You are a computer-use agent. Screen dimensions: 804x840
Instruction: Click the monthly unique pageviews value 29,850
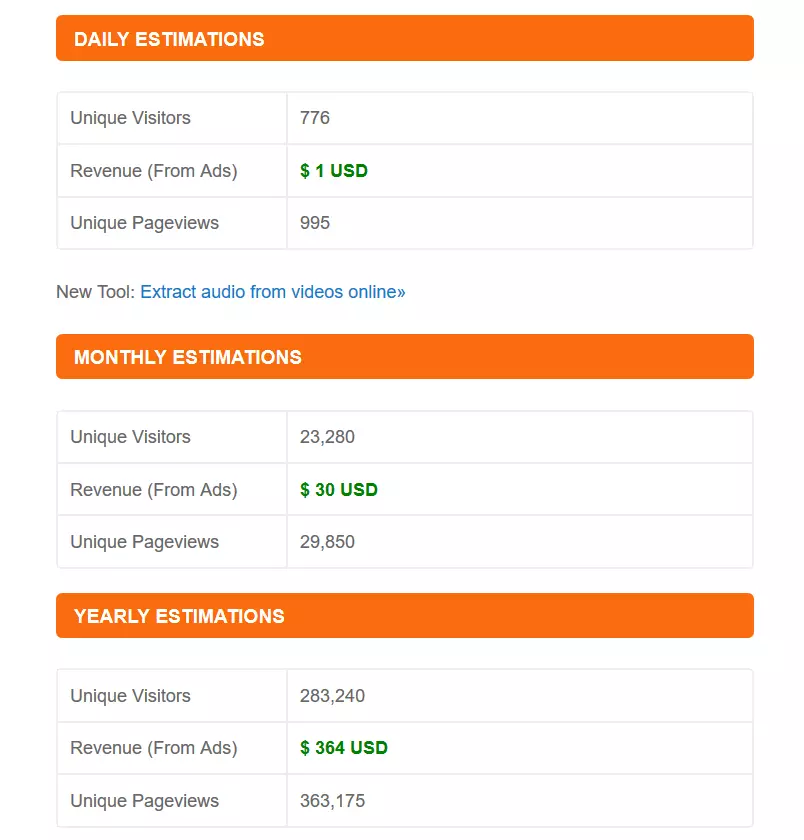click(327, 542)
